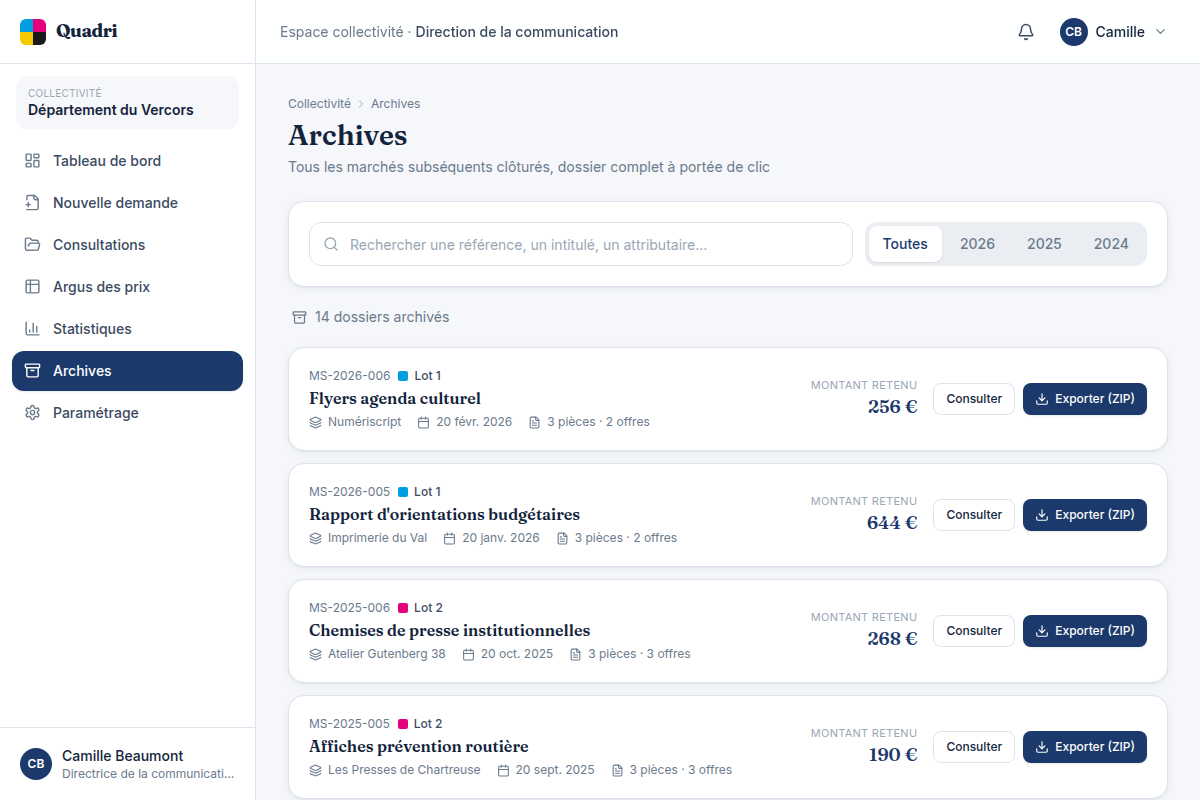Click layers icon next to Numériscript

(x=316, y=422)
